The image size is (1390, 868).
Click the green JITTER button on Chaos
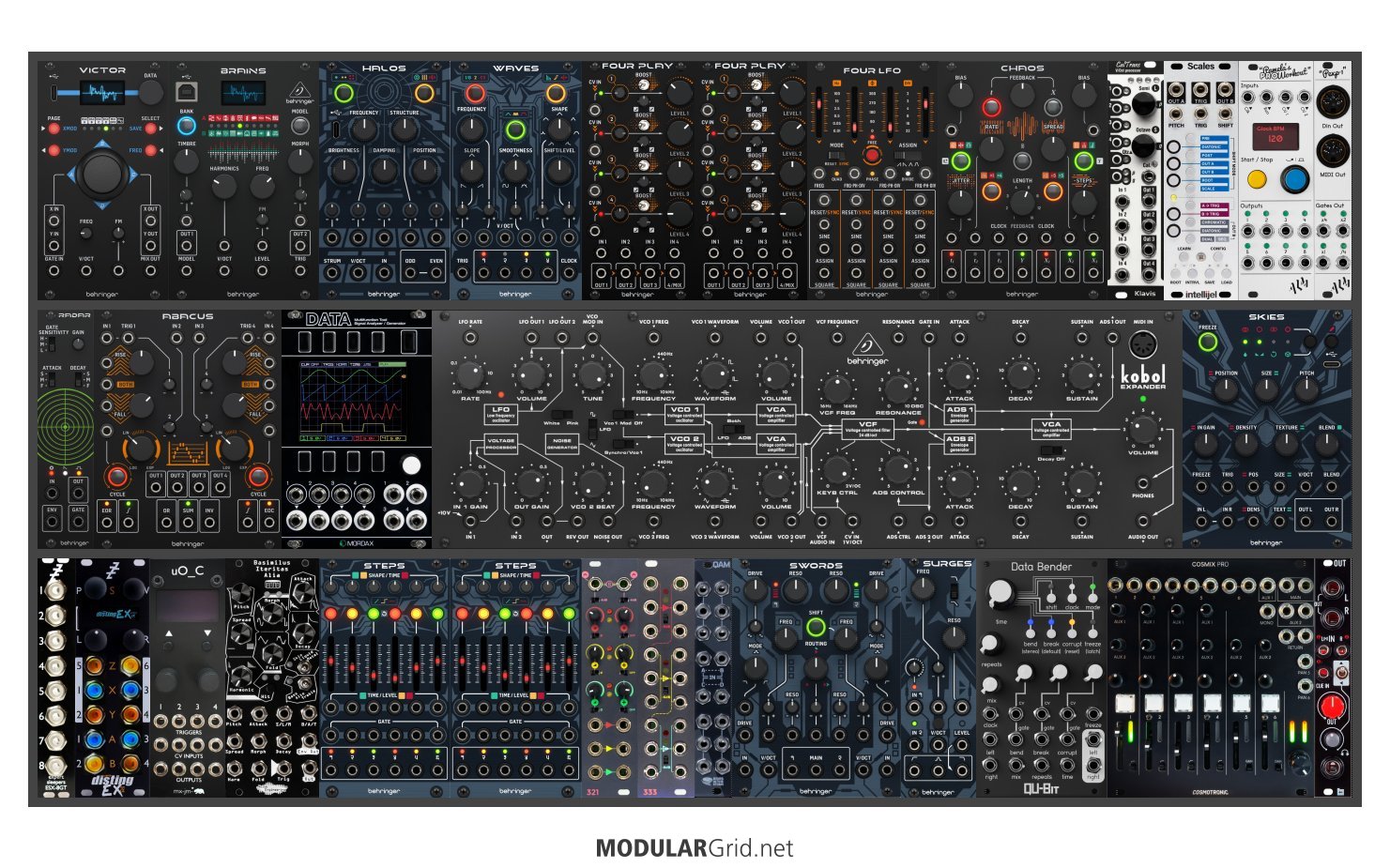[959, 160]
